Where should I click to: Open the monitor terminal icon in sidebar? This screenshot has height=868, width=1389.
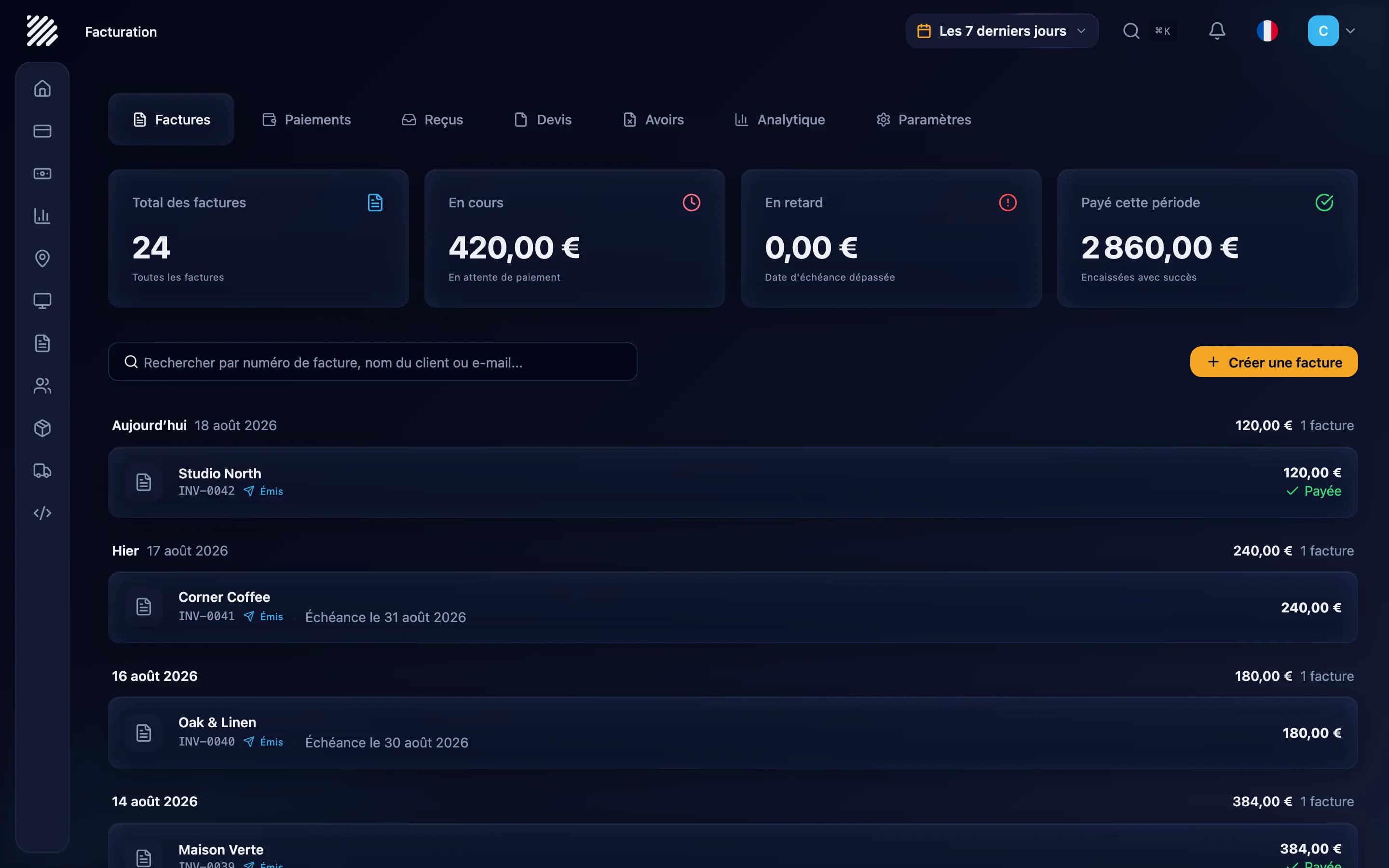42,301
